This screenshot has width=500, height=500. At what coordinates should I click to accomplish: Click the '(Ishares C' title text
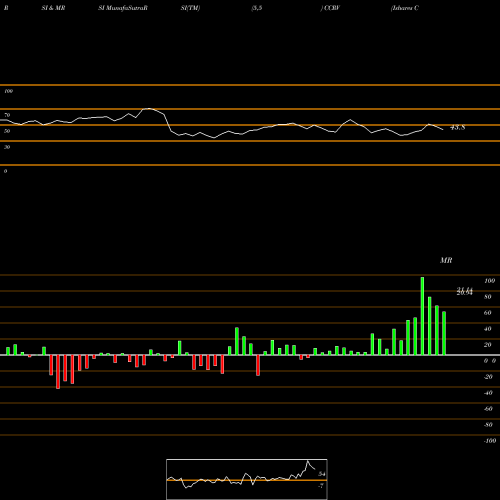(405, 8)
